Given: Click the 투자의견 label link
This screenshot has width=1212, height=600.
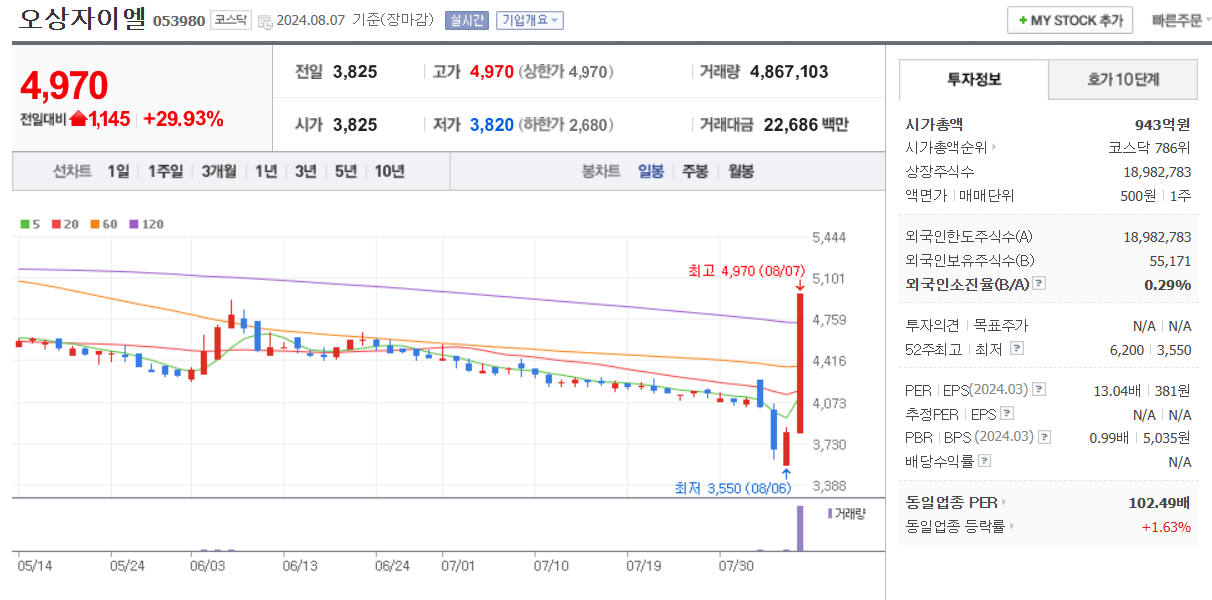Looking at the screenshot, I should [932, 325].
